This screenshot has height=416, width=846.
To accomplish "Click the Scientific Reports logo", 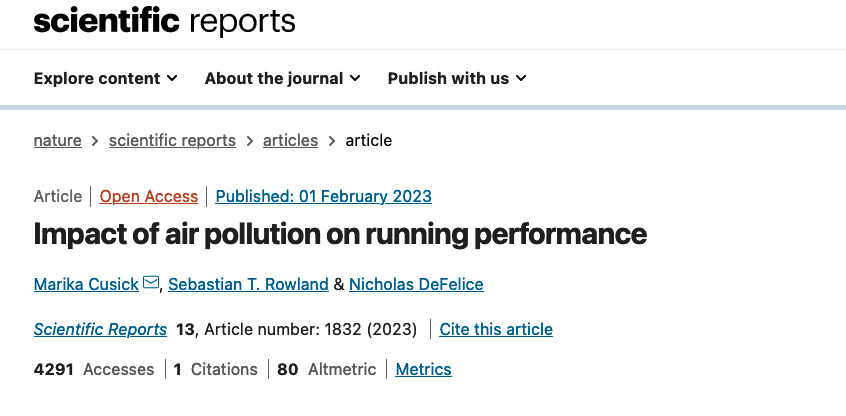I will click(165, 20).
